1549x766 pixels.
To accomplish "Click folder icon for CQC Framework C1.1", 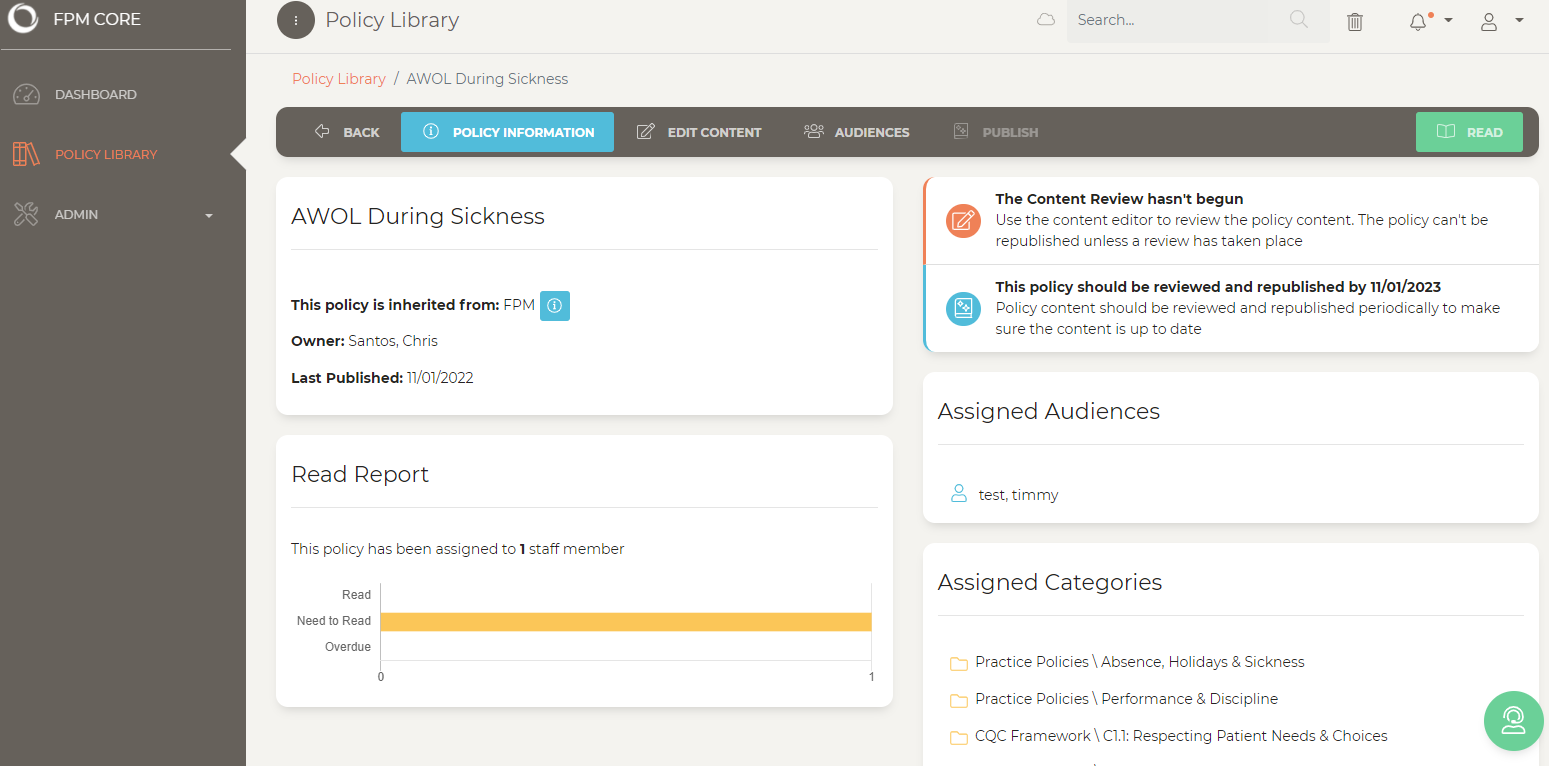I will (x=959, y=737).
